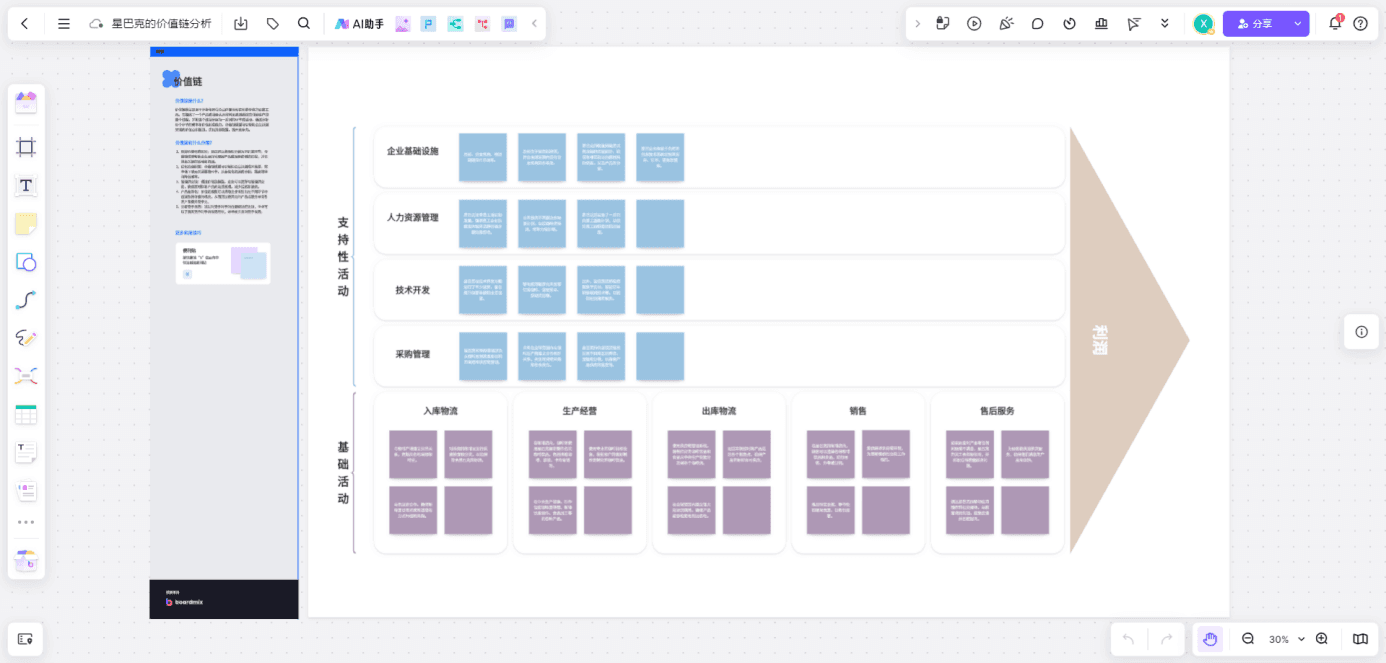Expand right toolbar with the right chevron

(x=918, y=24)
